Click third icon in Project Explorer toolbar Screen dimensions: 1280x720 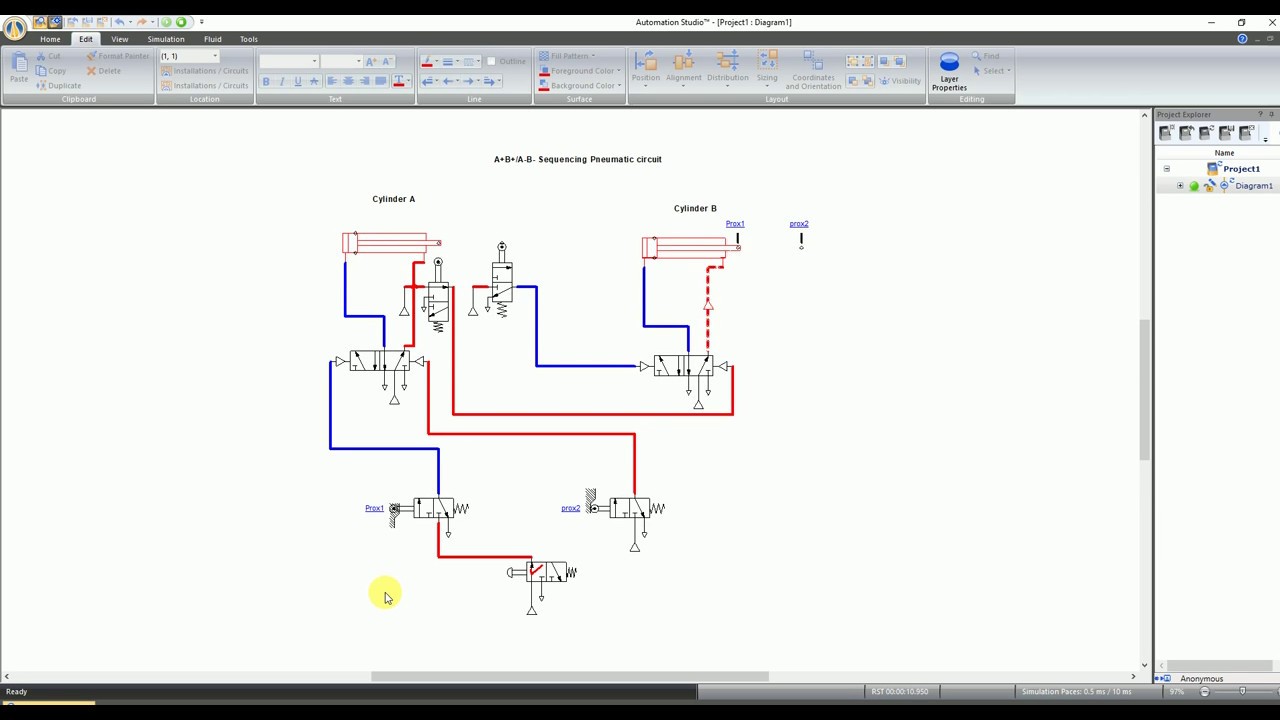click(x=1206, y=133)
